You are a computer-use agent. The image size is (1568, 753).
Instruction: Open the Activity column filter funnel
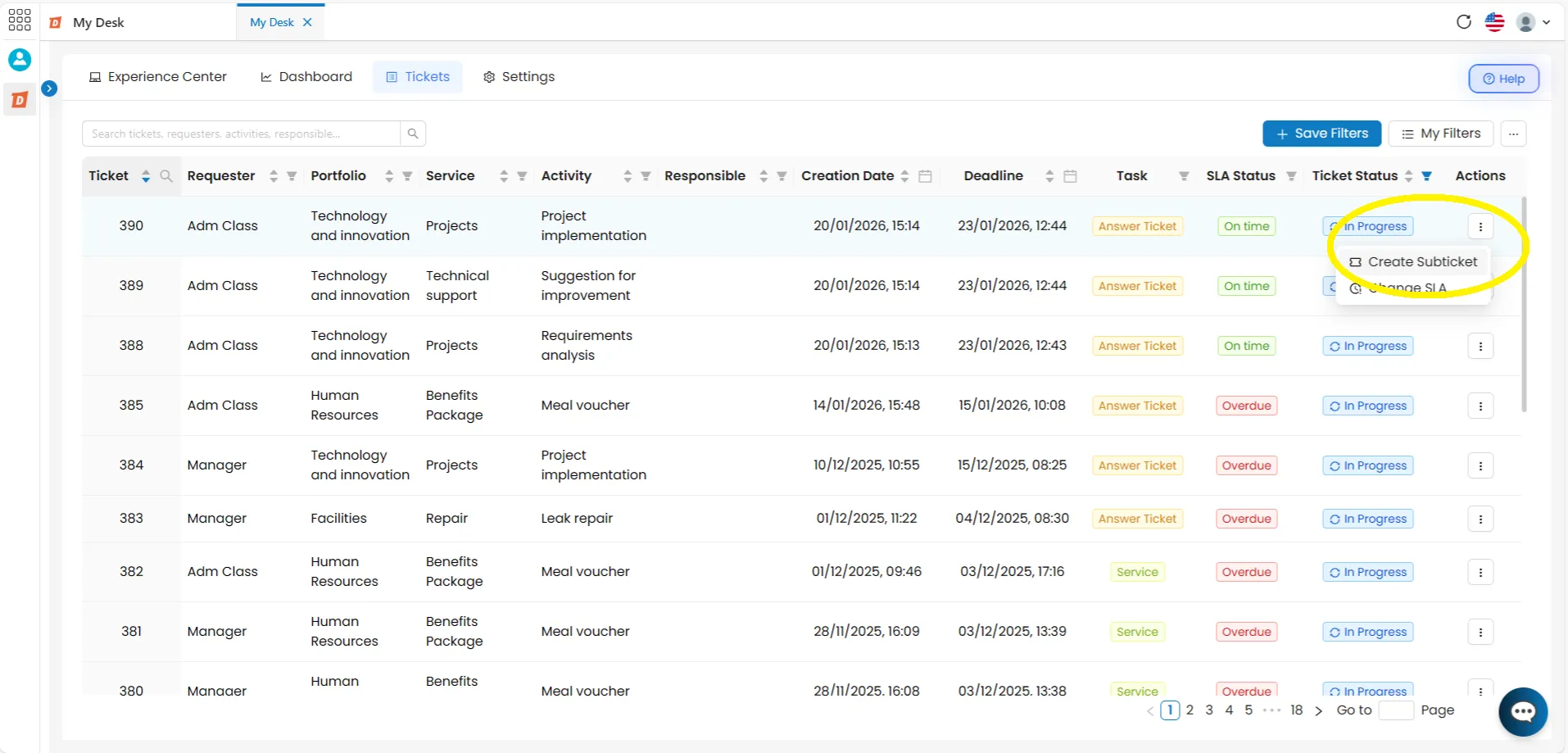[x=646, y=176]
